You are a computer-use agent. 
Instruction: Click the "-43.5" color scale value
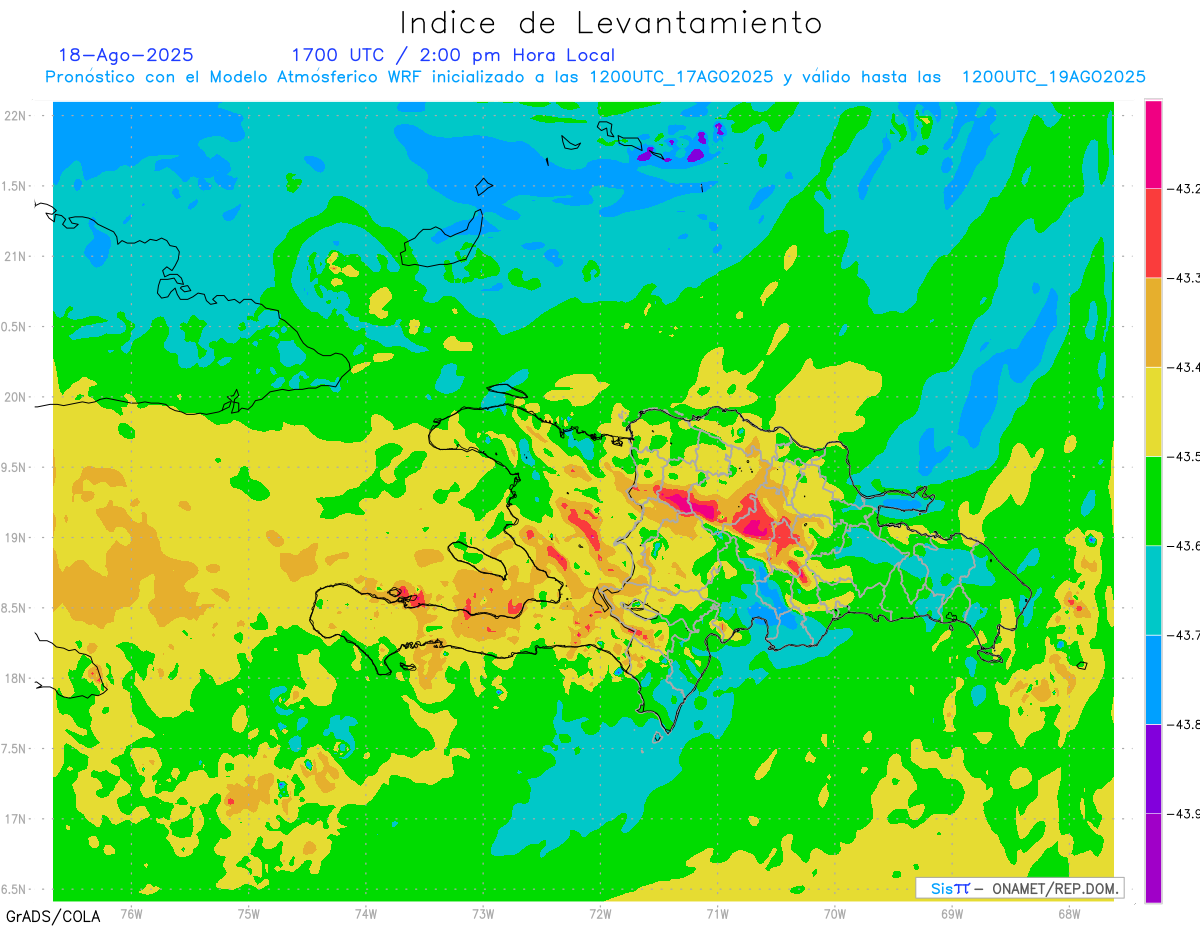tap(1185, 456)
